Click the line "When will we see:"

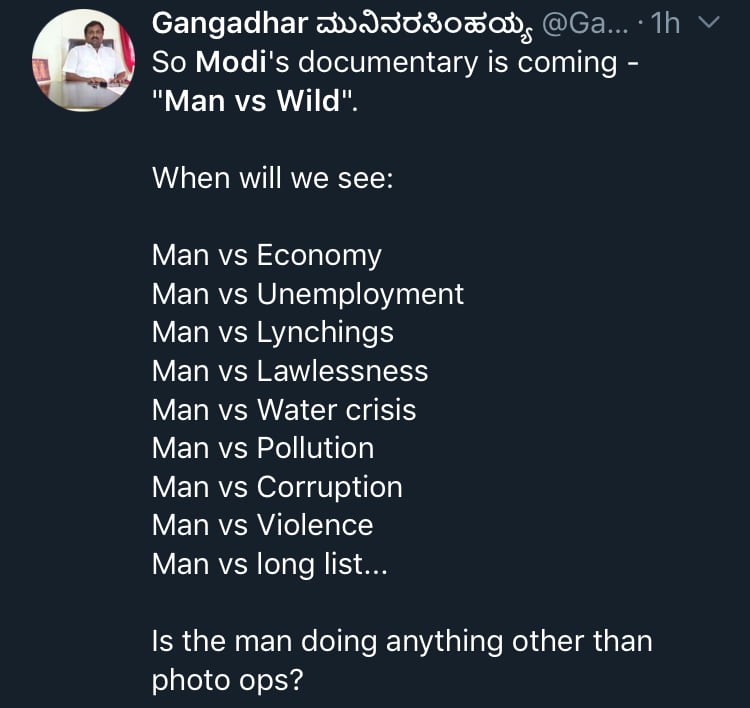pos(272,178)
